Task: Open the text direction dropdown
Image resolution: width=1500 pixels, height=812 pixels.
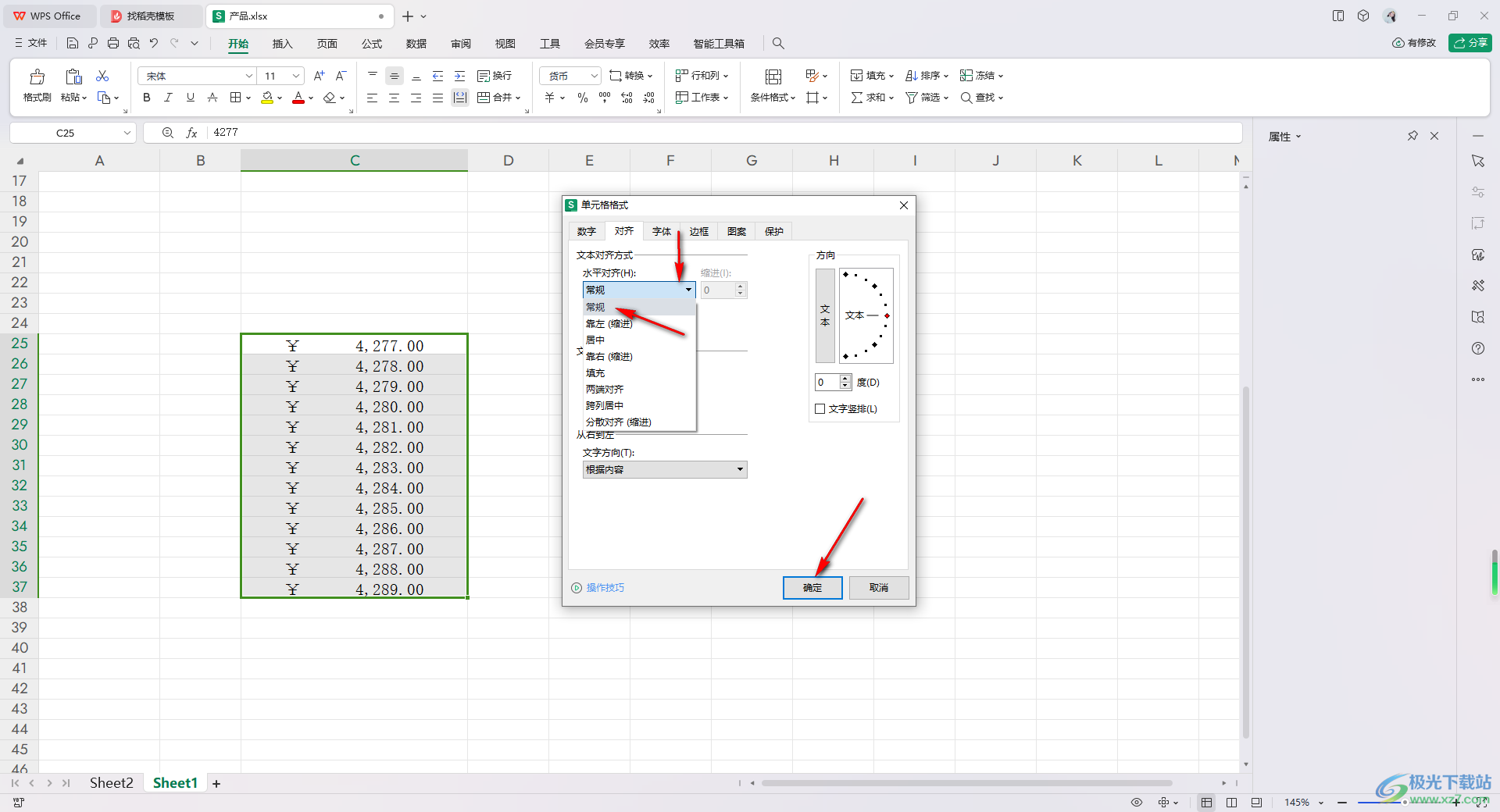Action: (665, 469)
